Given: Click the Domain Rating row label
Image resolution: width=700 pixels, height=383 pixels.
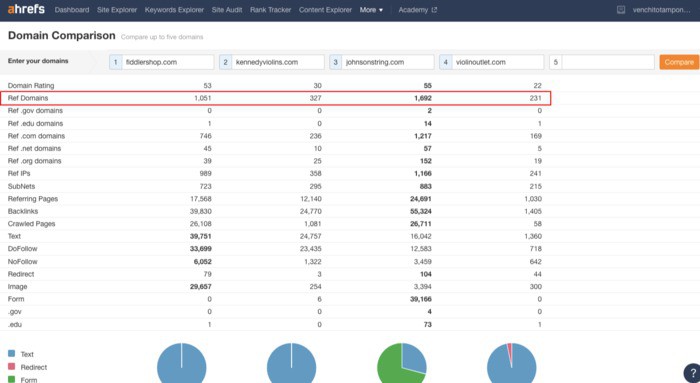Looking at the screenshot, I should 31,85.
